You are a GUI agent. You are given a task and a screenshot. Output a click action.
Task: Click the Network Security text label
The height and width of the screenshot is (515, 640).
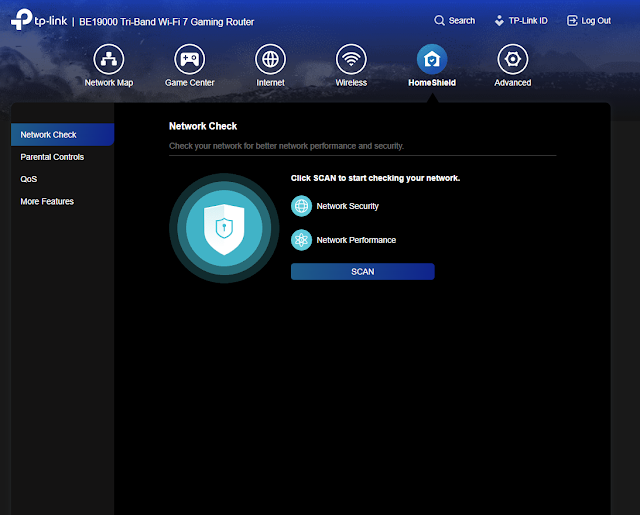pyautogui.click(x=347, y=206)
